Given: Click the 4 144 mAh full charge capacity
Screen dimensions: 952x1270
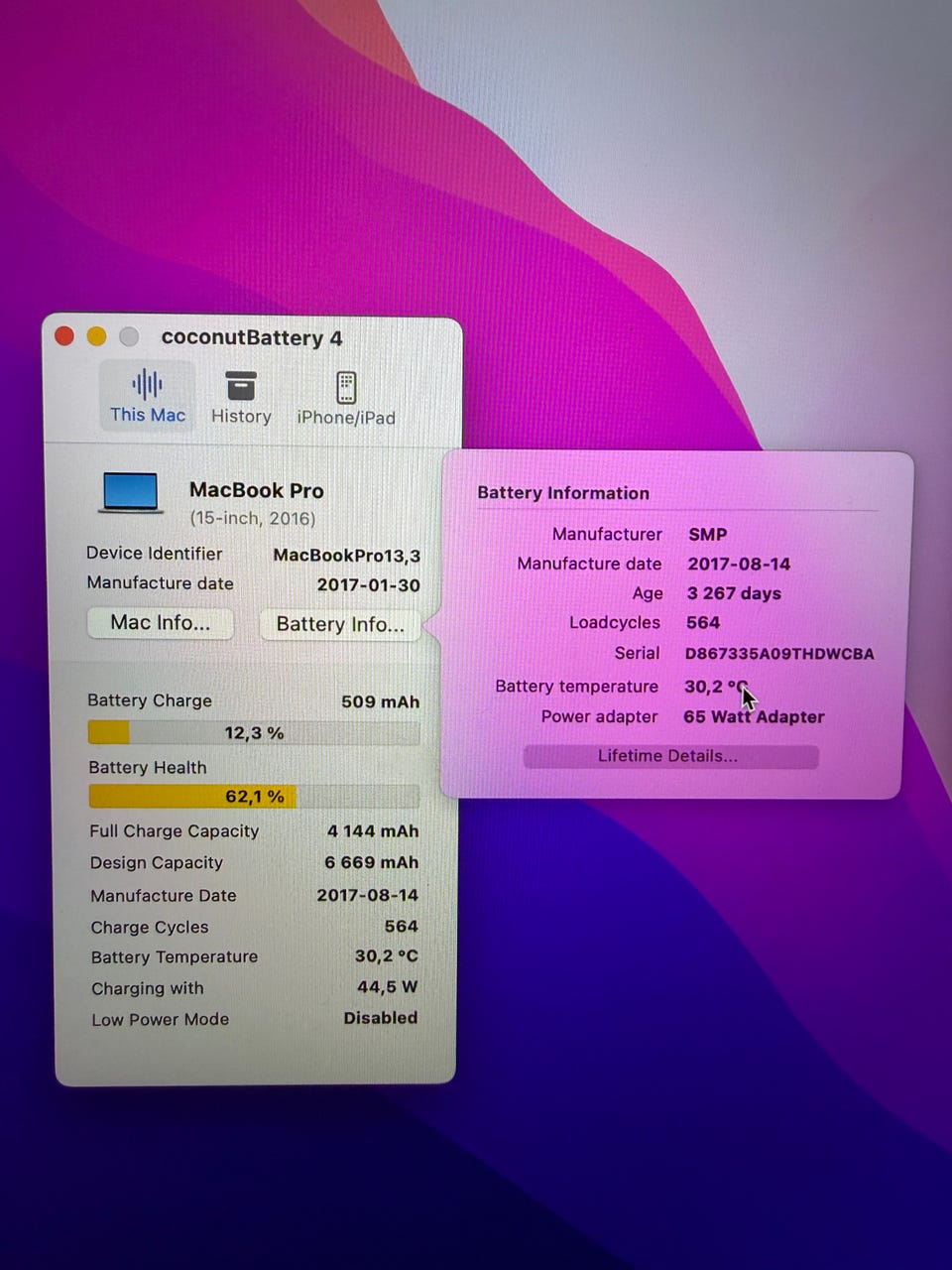Looking at the screenshot, I should (x=373, y=831).
